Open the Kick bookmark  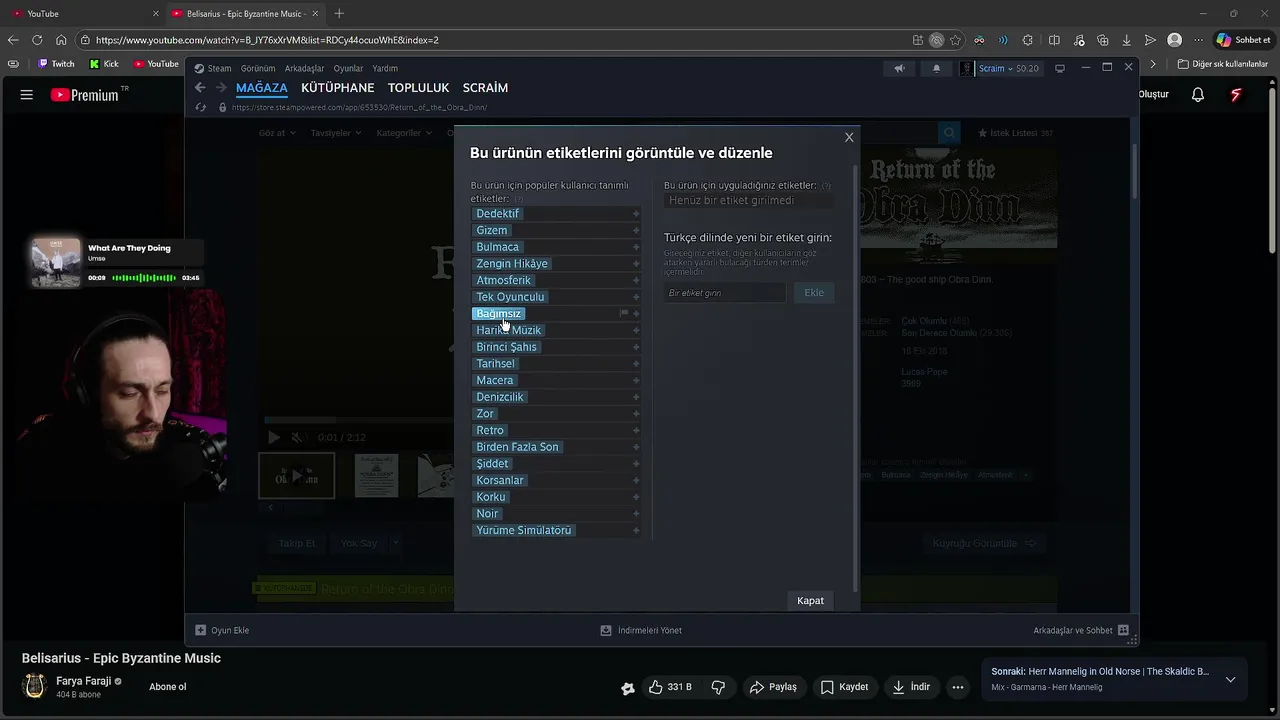(x=104, y=64)
